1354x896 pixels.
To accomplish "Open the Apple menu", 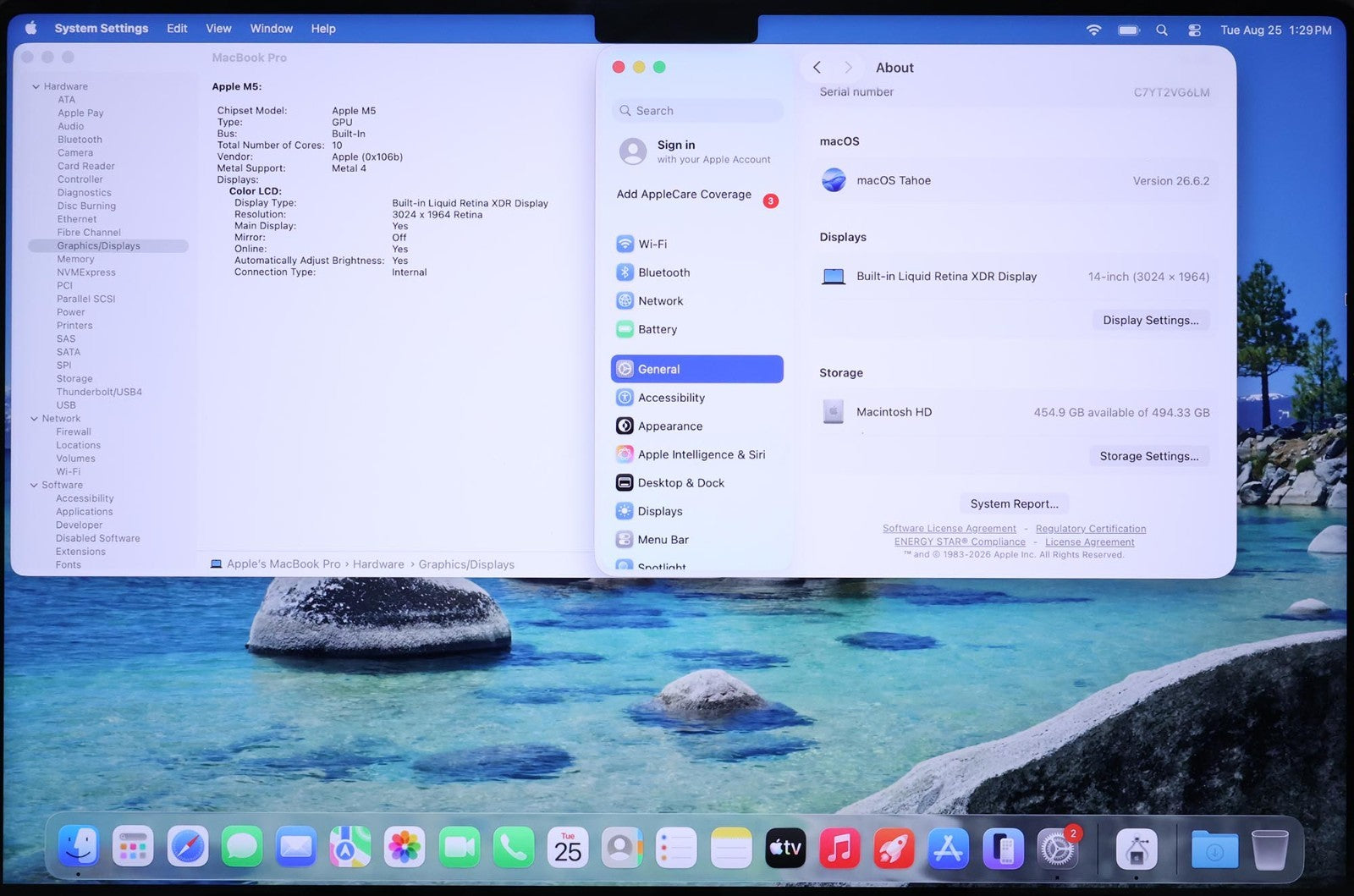I will point(31,29).
